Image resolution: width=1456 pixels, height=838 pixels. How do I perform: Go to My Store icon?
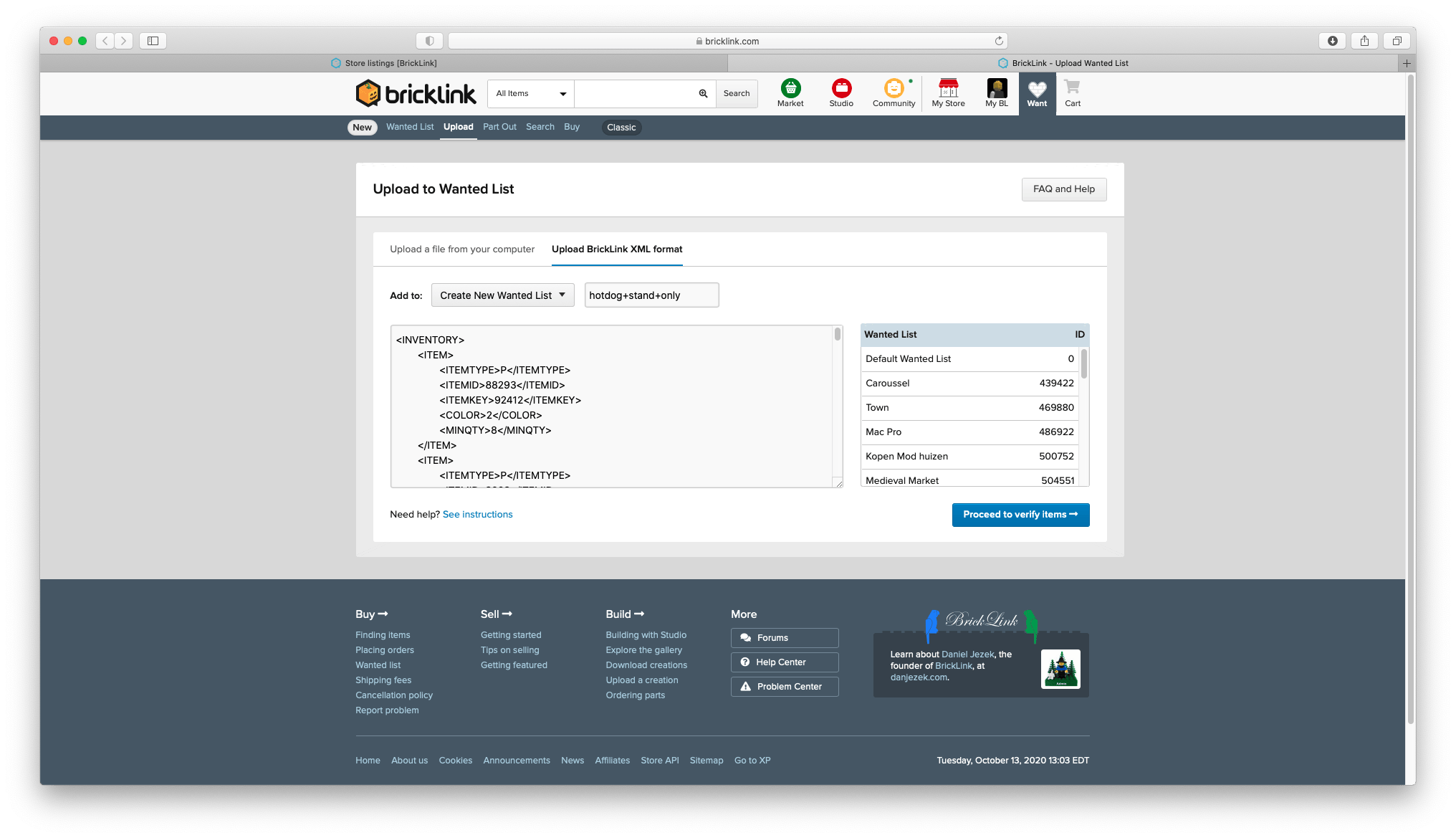[948, 89]
